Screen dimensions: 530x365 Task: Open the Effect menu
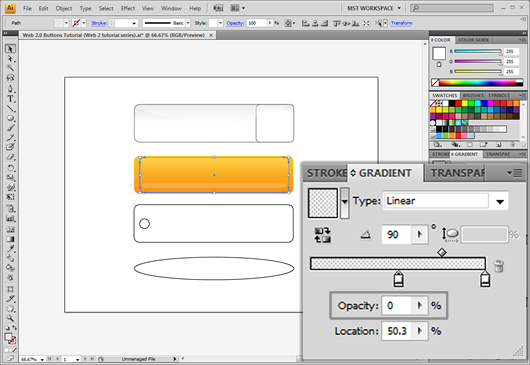click(x=128, y=8)
